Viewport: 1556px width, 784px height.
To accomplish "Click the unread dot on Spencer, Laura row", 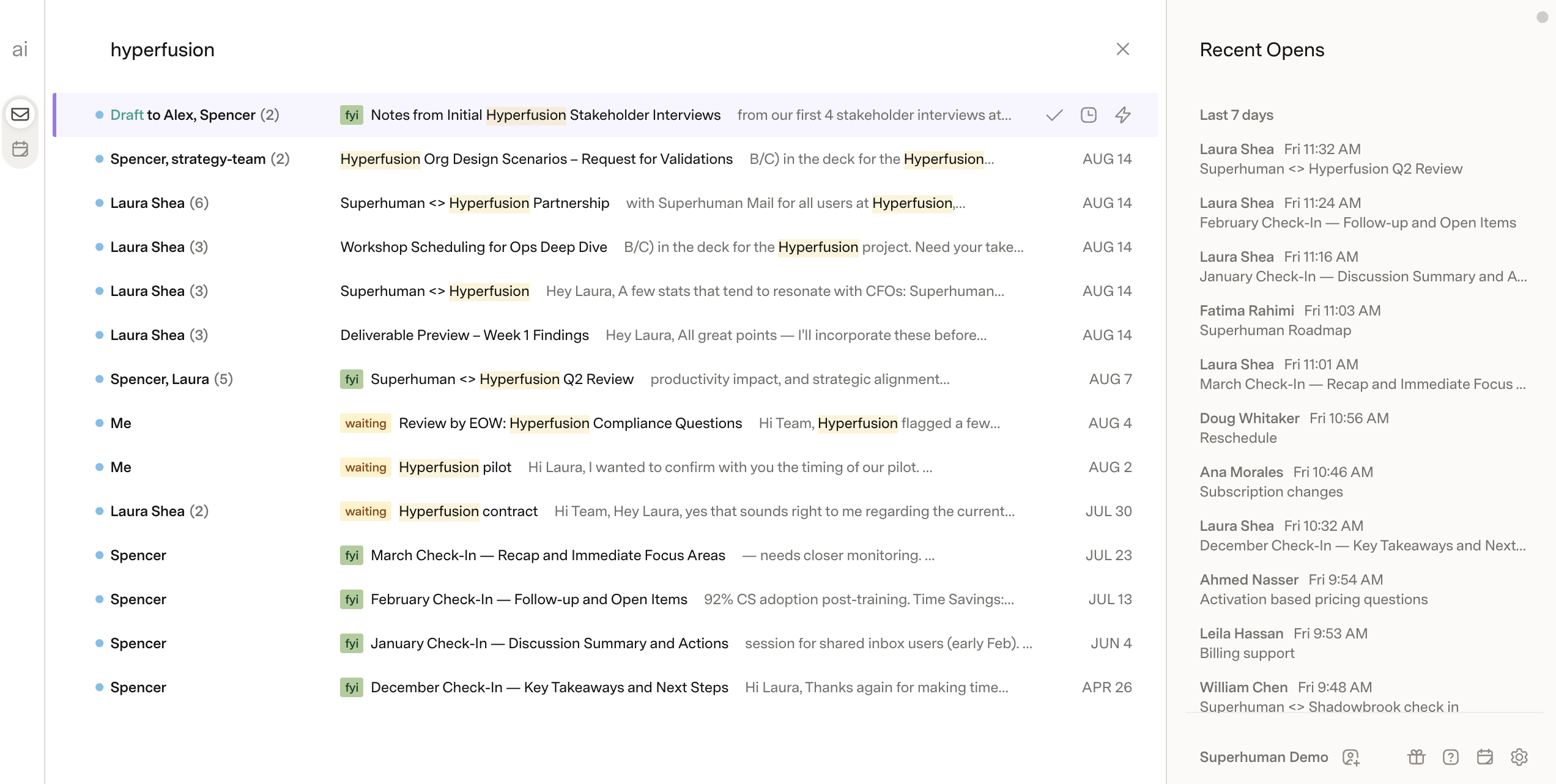I will (x=99, y=379).
